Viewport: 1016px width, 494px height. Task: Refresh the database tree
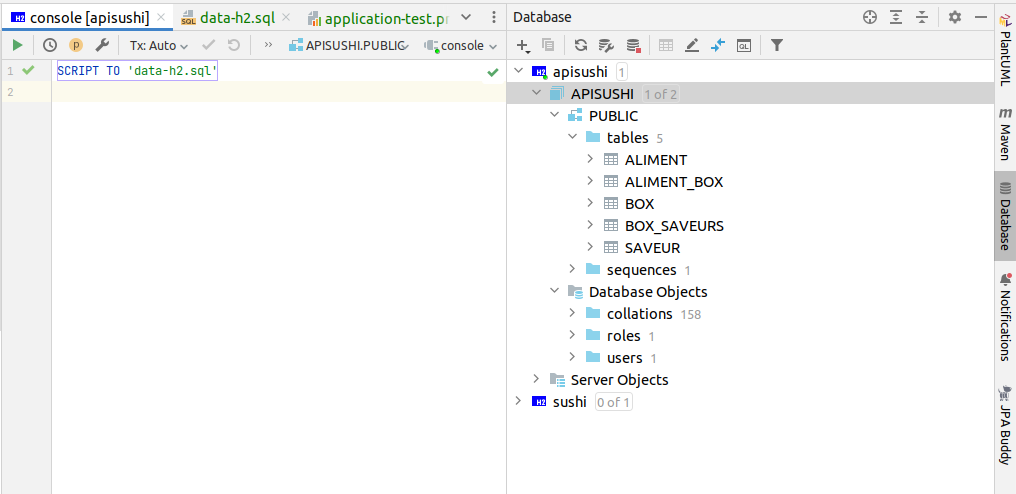tap(581, 45)
